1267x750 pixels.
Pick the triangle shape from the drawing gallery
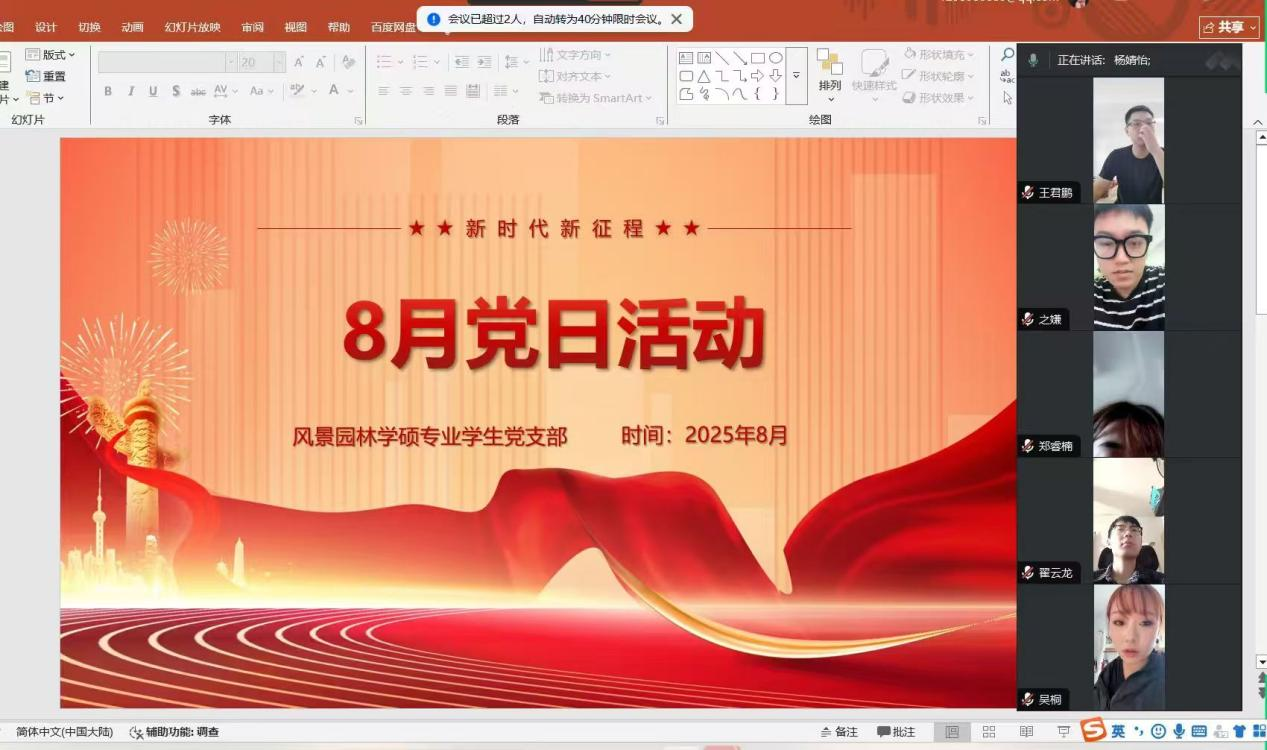click(704, 76)
